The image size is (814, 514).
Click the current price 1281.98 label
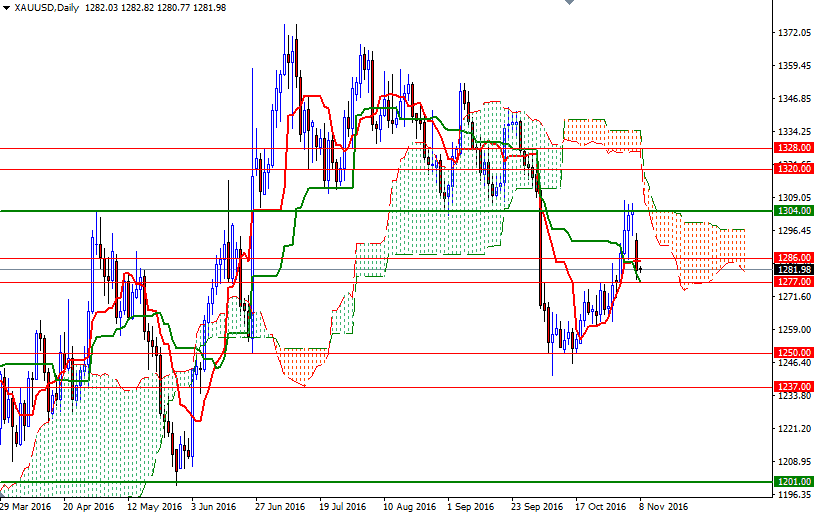(x=793, y=269)
